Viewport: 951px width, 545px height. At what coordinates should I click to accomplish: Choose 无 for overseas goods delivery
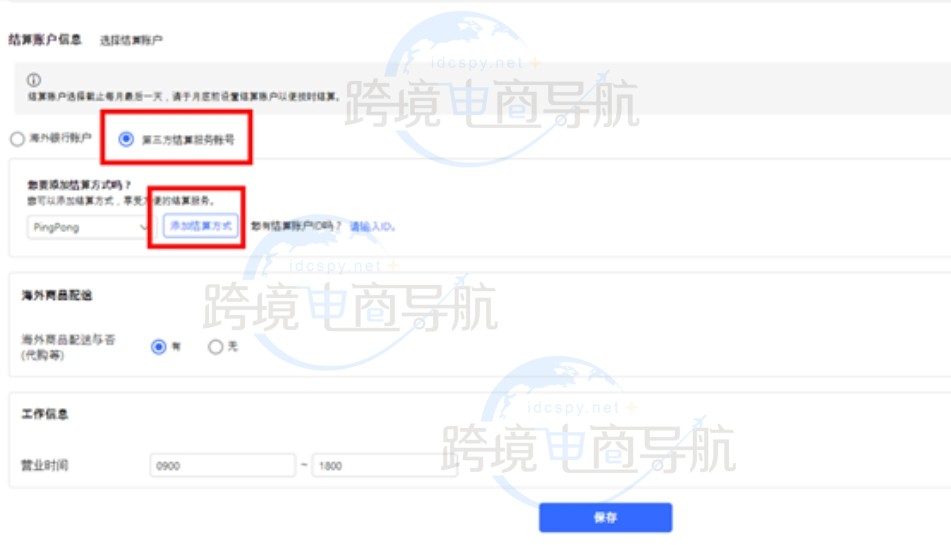(215, 347)
